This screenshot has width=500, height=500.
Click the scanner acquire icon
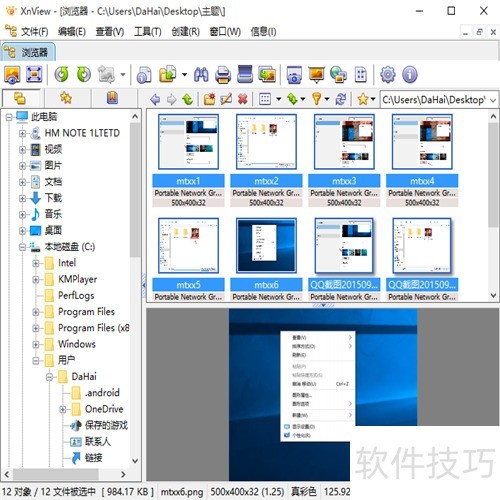245,74
